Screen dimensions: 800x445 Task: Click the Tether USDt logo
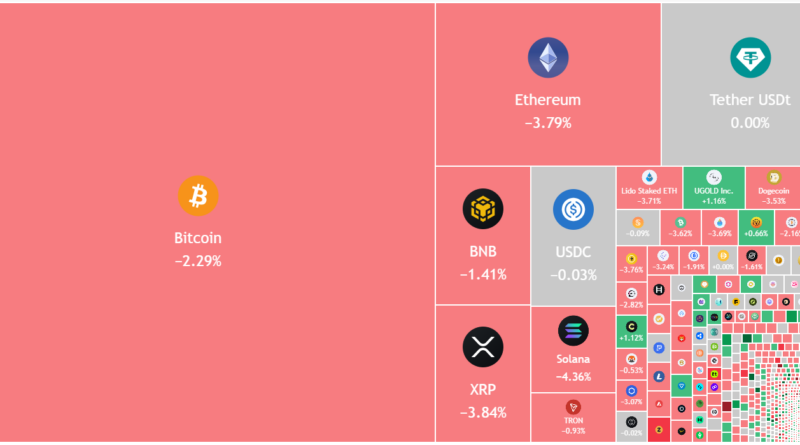(x=749, y=58)
